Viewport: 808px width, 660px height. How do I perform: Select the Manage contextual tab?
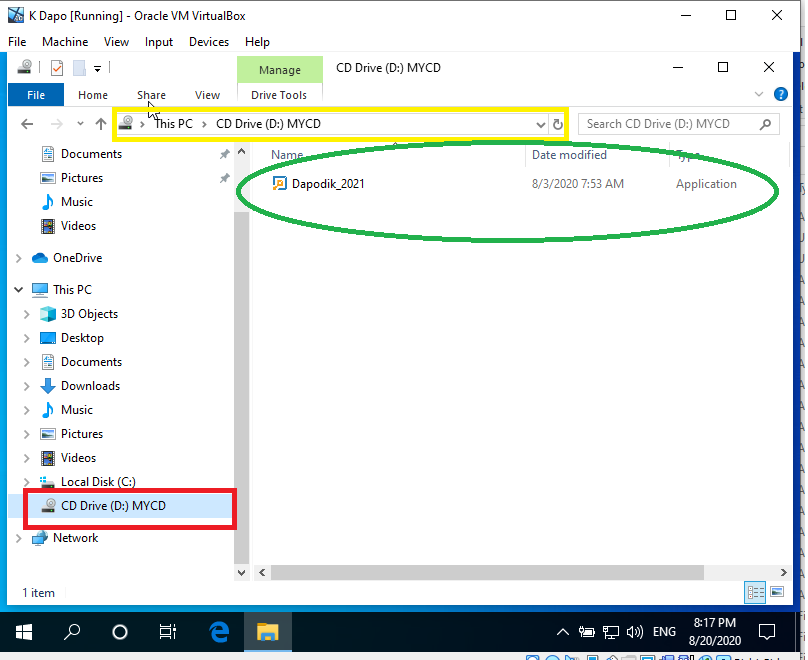tap(280, 70)
